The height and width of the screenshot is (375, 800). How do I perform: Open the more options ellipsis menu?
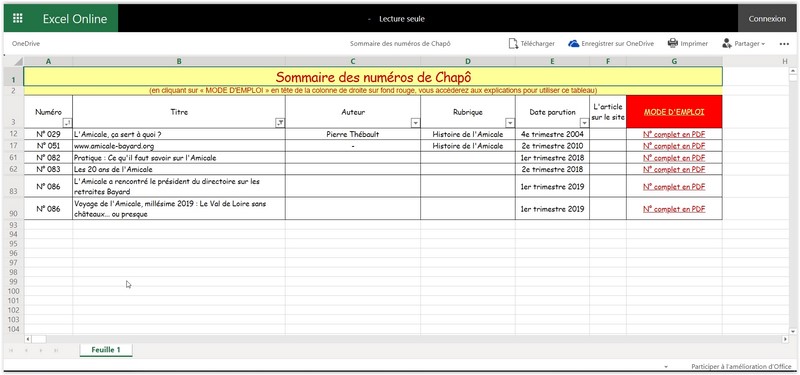point(784,44)
